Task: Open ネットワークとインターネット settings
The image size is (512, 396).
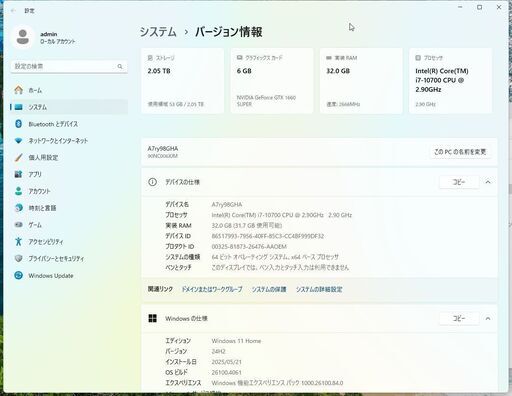Action: (69, 141)
